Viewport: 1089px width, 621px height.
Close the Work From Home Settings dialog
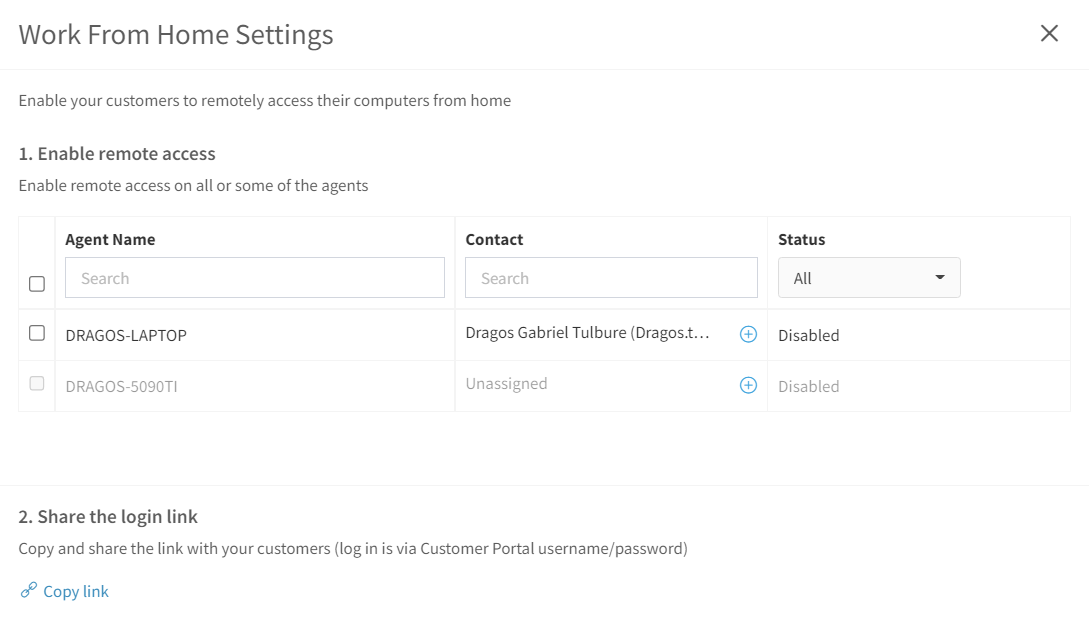pyautogui.click(x=1049, y=33)
